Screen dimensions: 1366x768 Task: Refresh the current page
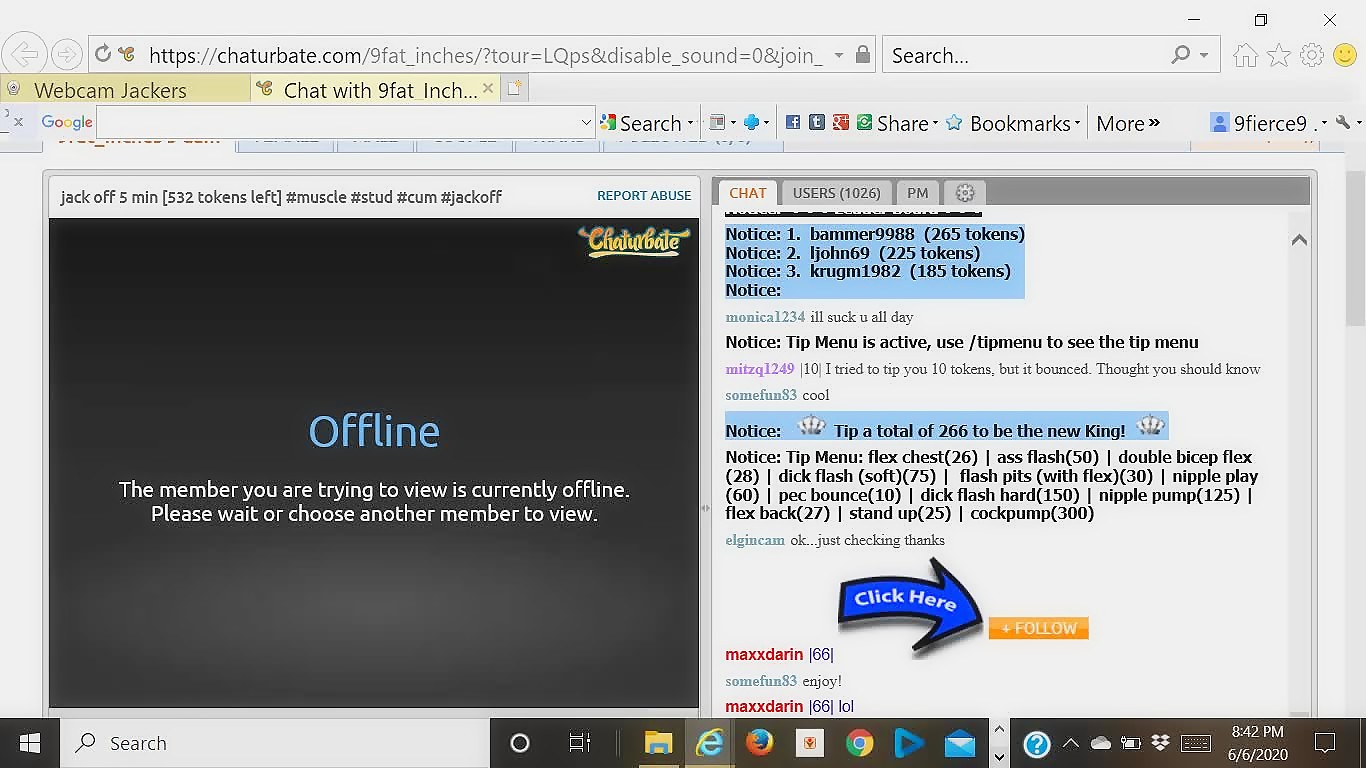103,55
